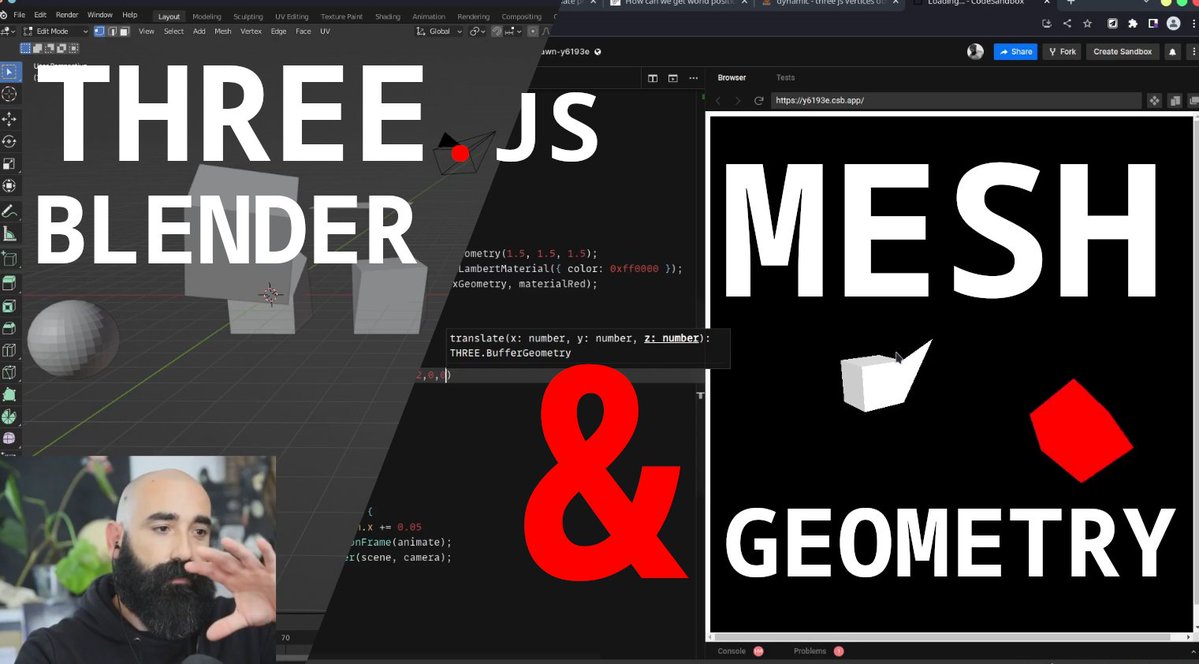Viewport: 1199px width, 664px height.
Task: Select the Cursor tool in Blender
Action: tap(9, 93)
